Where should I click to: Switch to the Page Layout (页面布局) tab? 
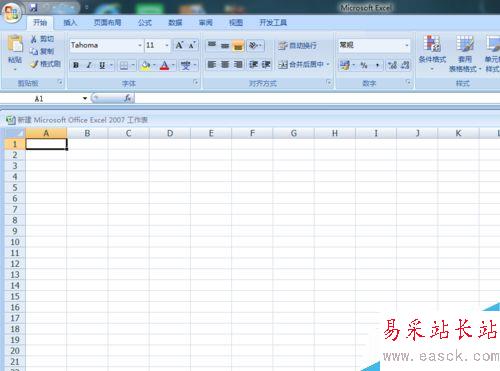pyautogui.click(x=107, y=23)
